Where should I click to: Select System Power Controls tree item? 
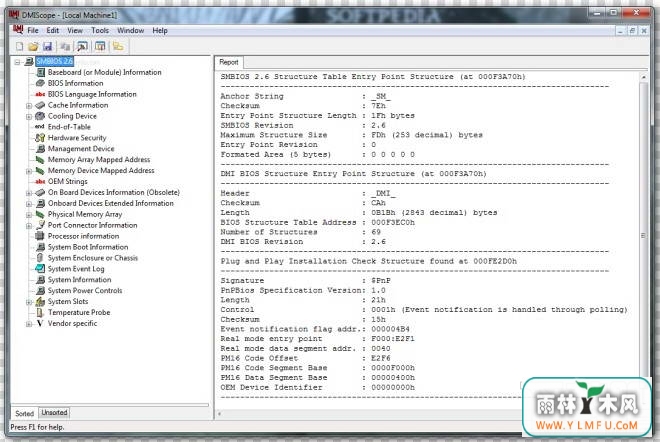click(x=85, y=290)
